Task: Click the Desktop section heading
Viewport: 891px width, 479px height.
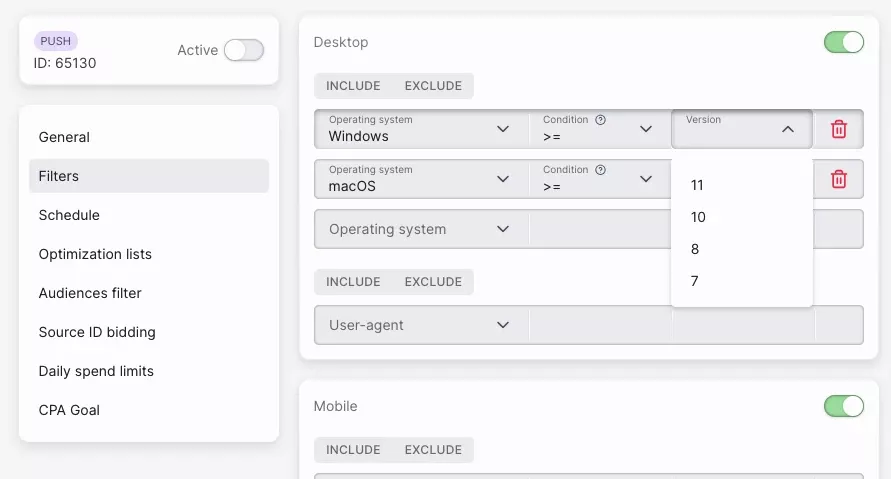Action: 341,42
